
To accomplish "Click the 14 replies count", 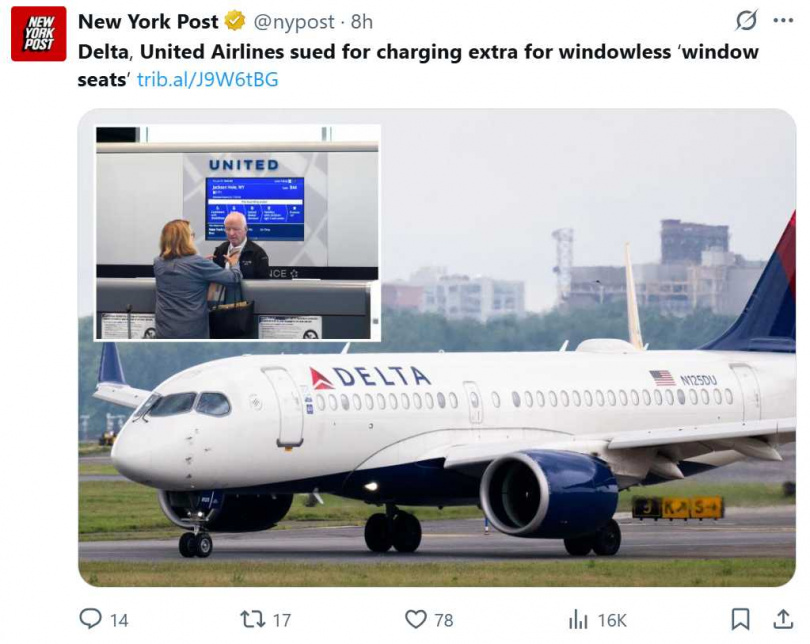I will click(119, 620).
